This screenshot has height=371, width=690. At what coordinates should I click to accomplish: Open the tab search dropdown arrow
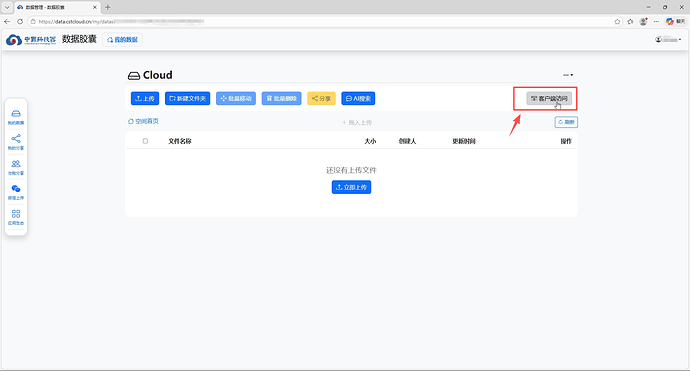point(7,7)
